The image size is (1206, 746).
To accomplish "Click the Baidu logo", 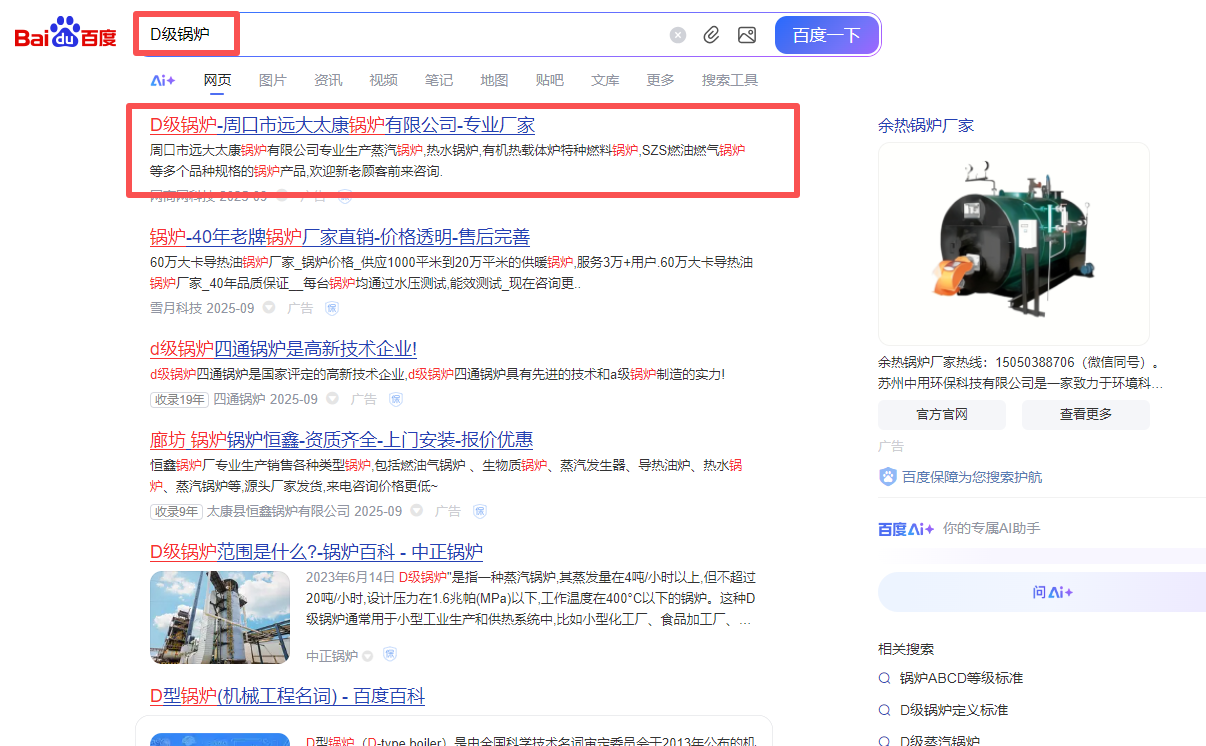I will point(66,35).
